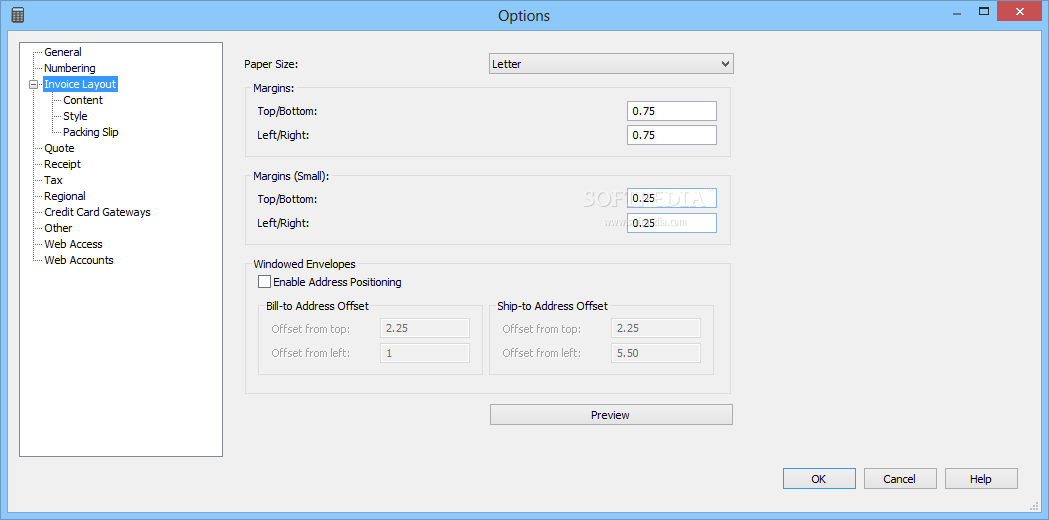Click the Bill-to Address Offset label
1049x520 pixels.
tap(318, 307)
